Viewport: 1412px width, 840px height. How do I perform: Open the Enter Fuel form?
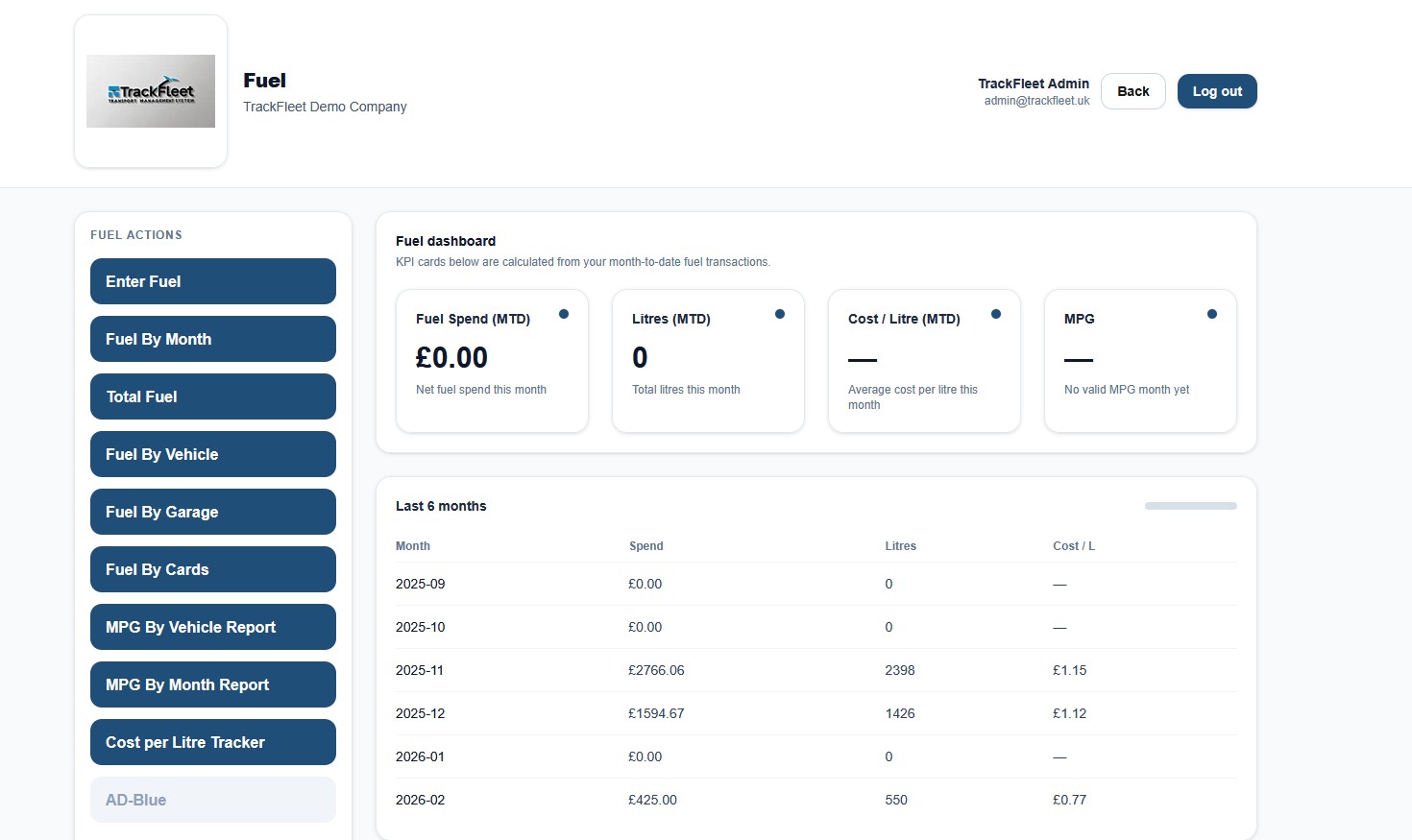212,281
